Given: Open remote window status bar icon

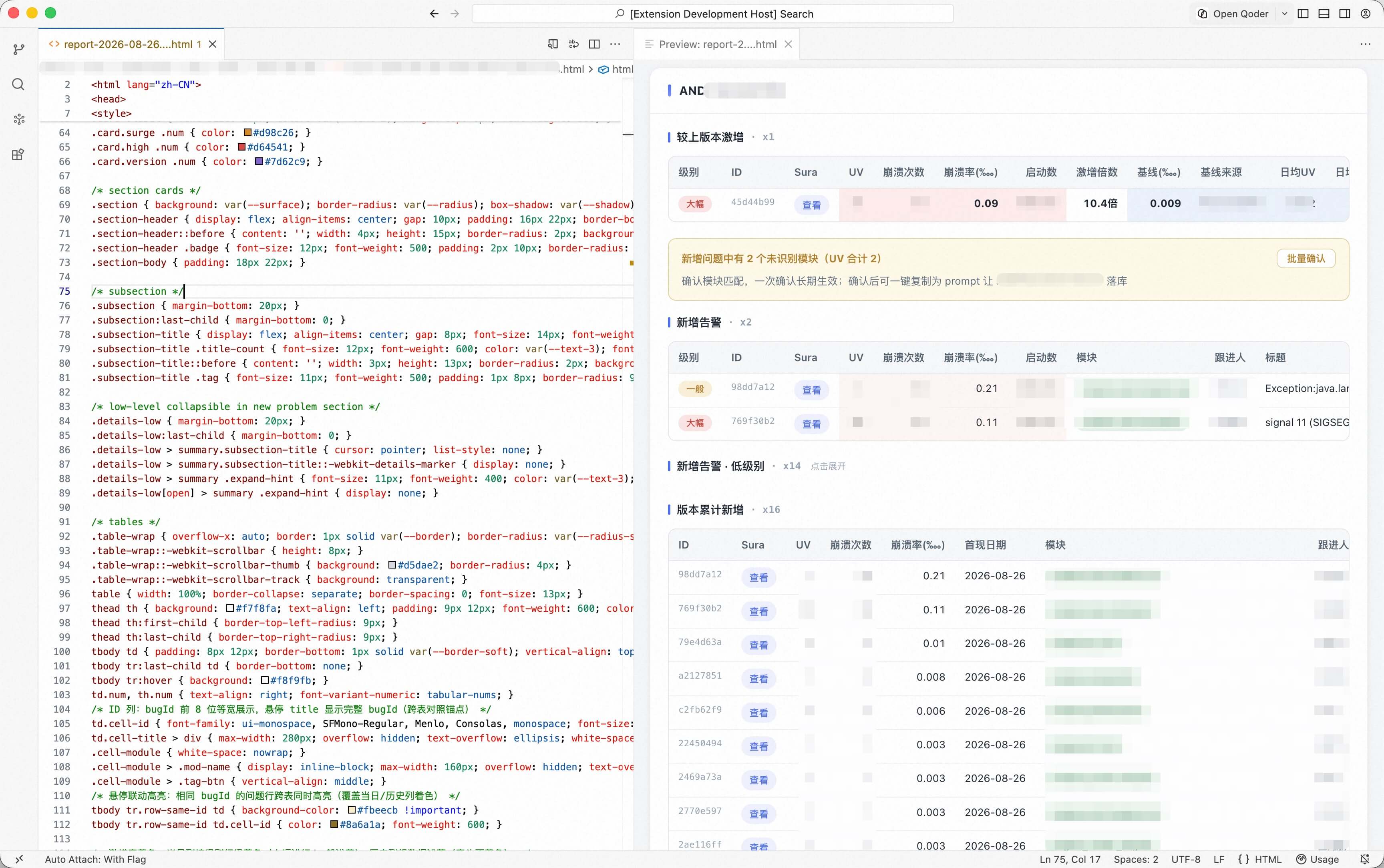Looking at the screenshot, I should pos(19,859).
